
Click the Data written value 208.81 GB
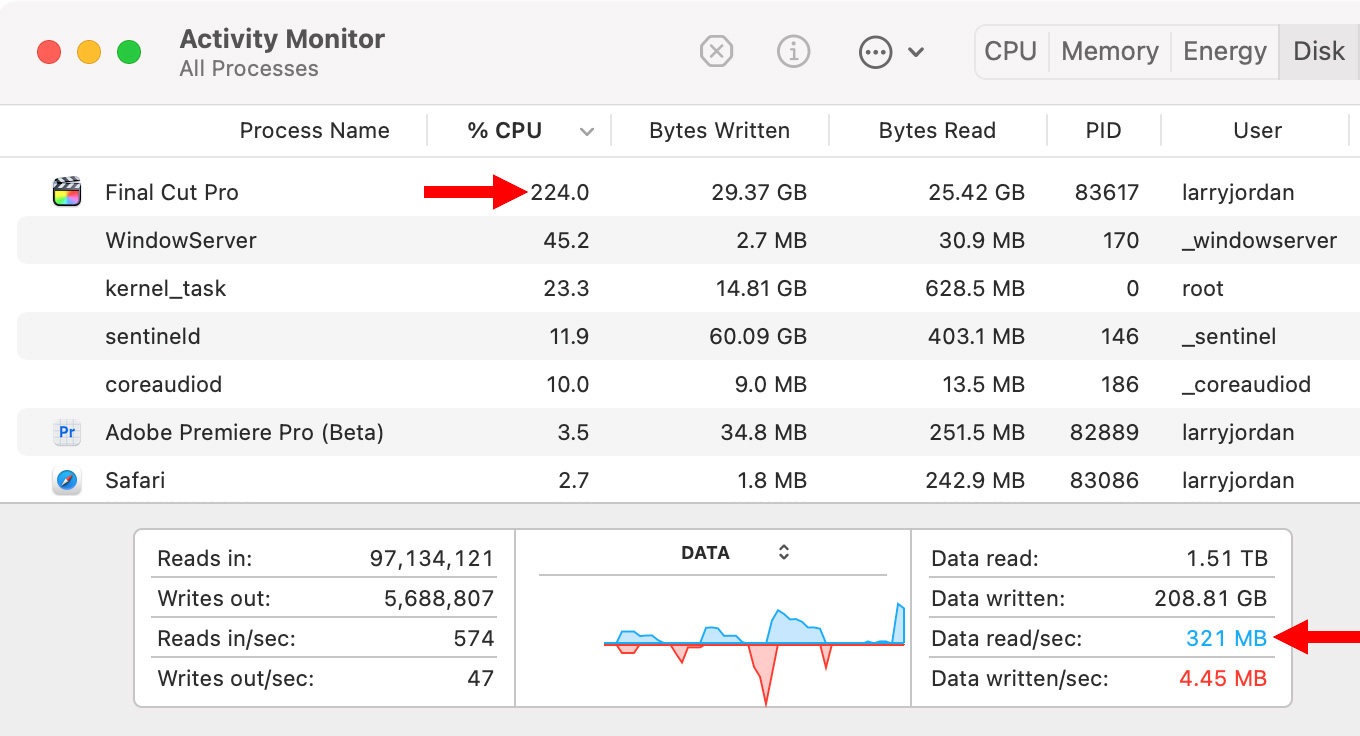point(1211,599)
